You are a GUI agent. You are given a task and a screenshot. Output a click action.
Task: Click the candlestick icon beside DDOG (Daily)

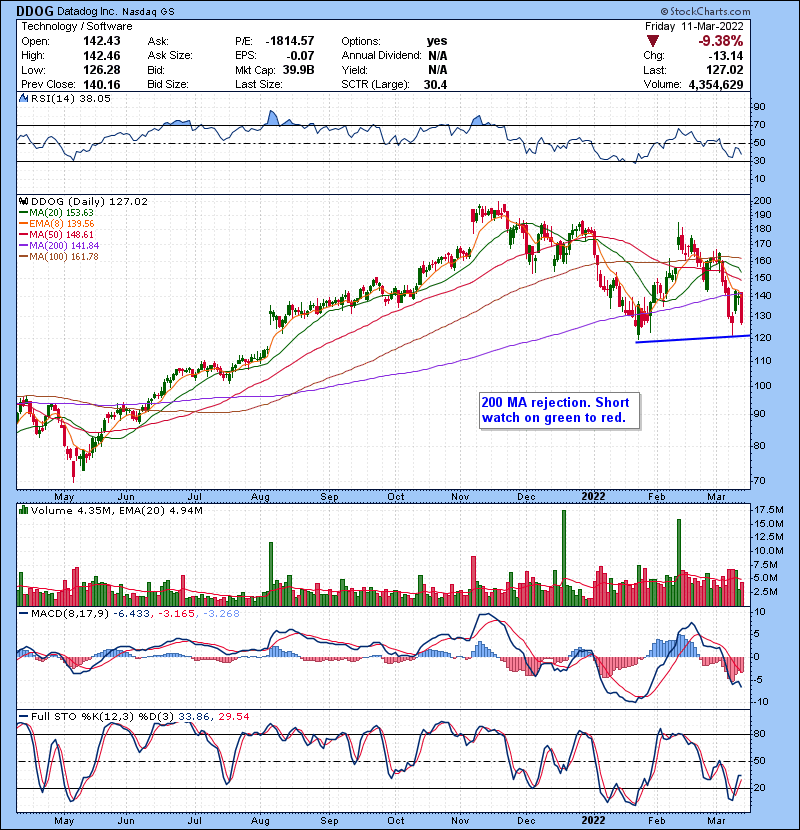23,201
